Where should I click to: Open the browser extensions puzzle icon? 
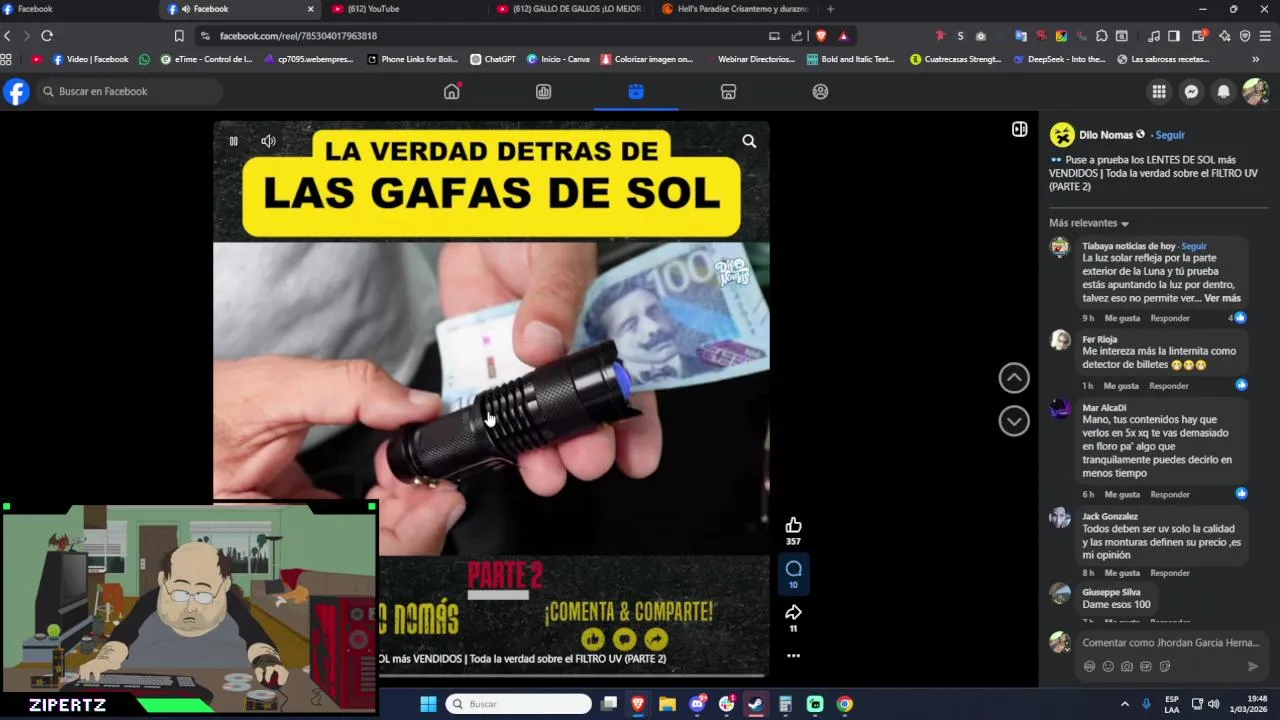pos(1101,36)
